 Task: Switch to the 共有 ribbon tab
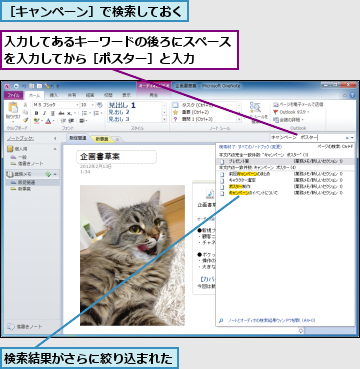(x=72, y=95)
